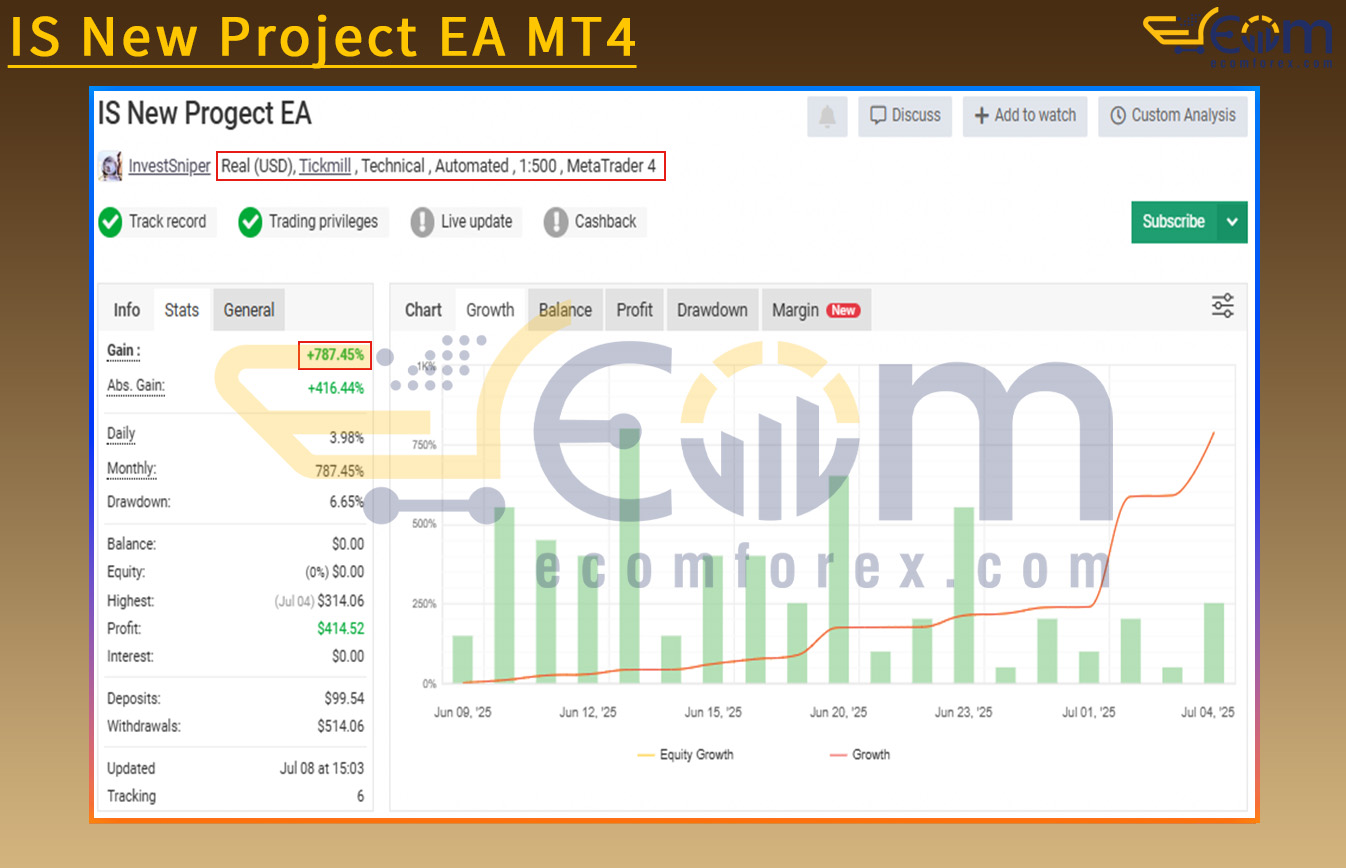The width and height of the screenshot is (1346, 868).
Task: Show the Profit chart tab
Action: coord(634,310)
